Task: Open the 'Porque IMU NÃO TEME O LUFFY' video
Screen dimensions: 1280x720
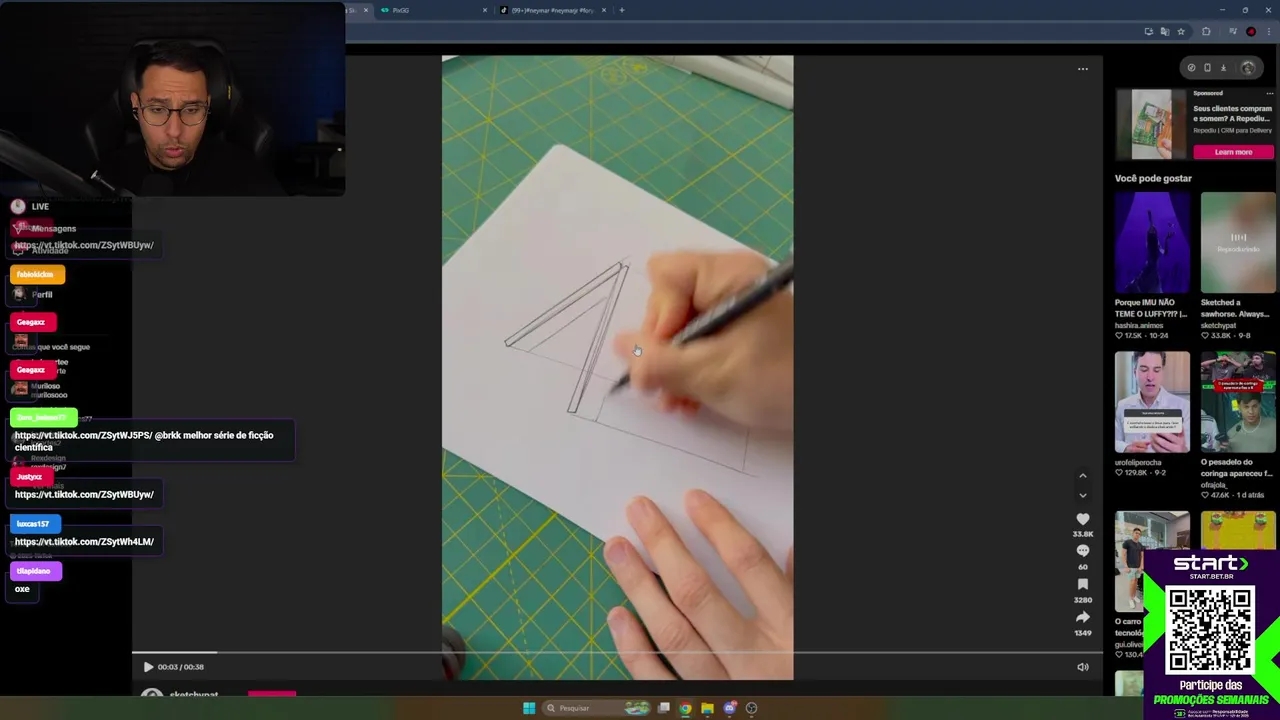Action: click(x=1152, y=243)
